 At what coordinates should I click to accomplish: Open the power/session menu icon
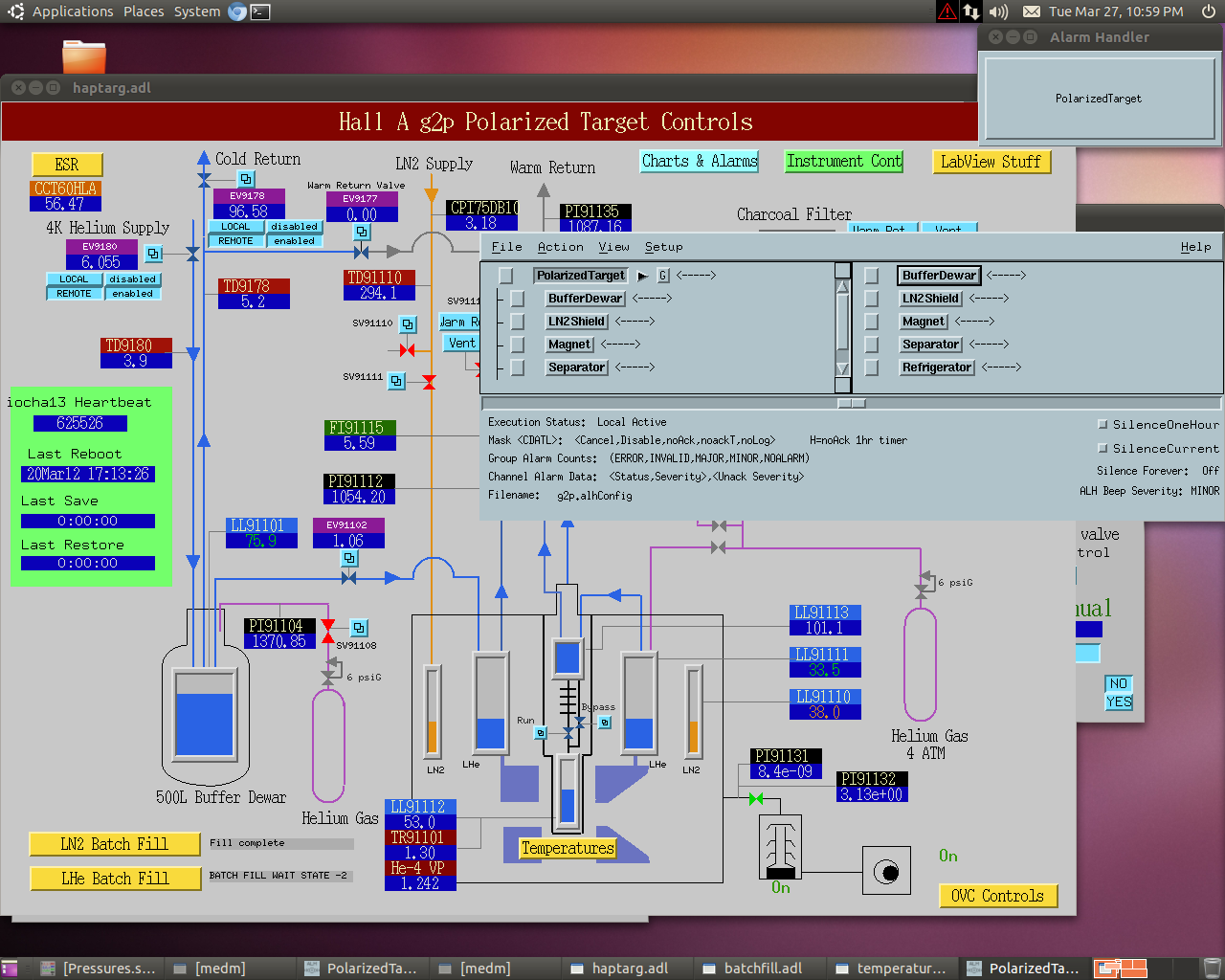click(x=1209, y=11)
